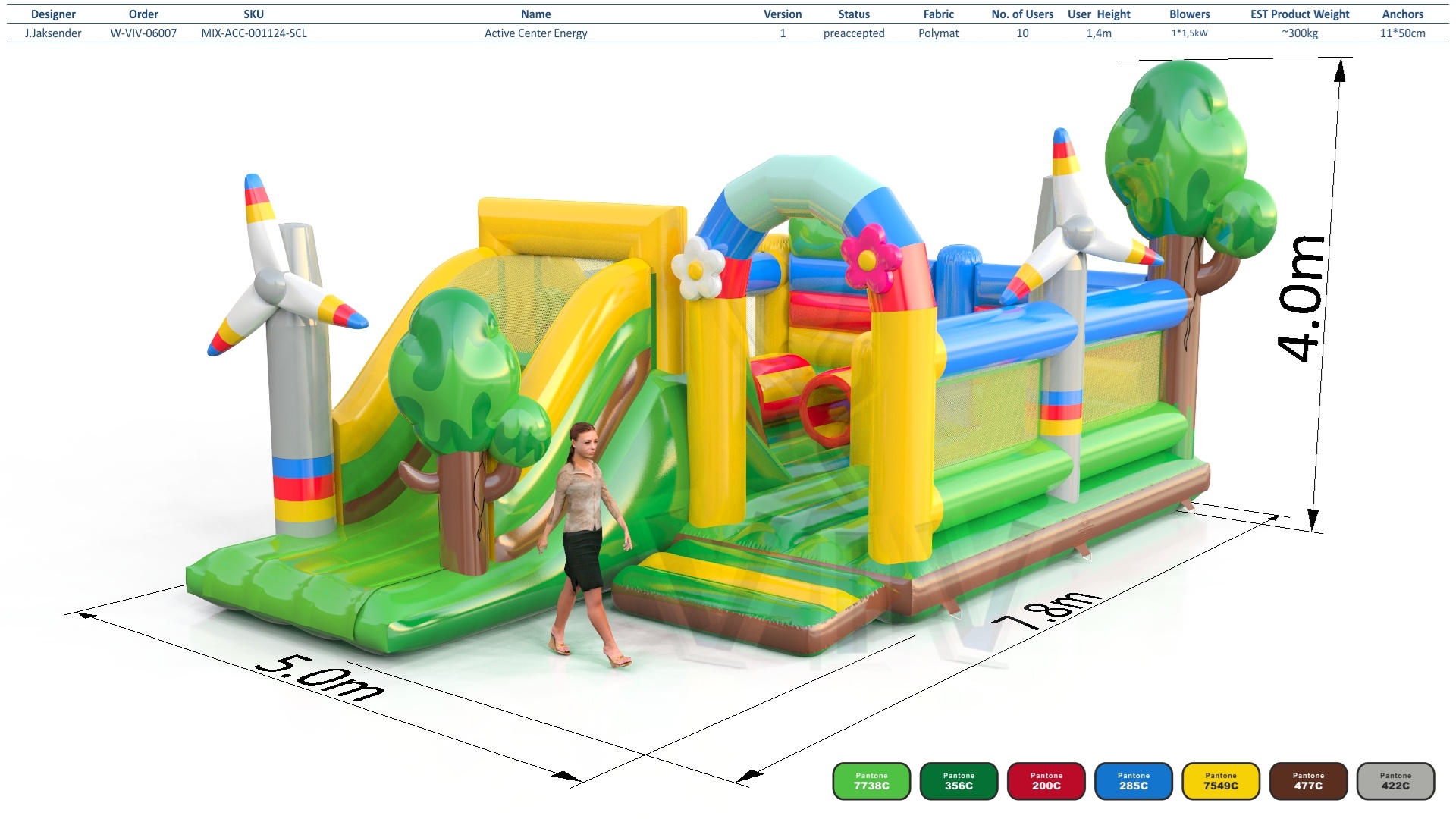Click the white flower on the arch
The height and width of the screenshot is (819, 1456).
click(x=698, y=267)
